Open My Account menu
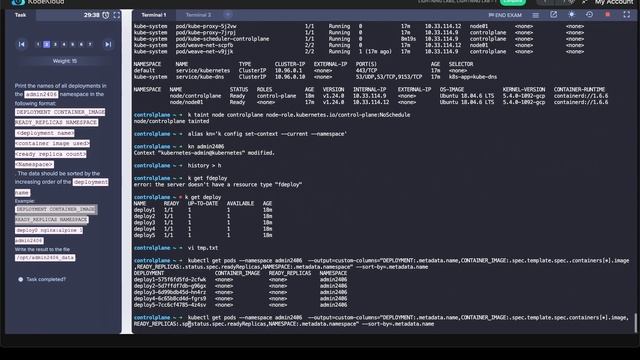Screen dimensions: 640x360 pyautogui.click(x=614, y=2)
